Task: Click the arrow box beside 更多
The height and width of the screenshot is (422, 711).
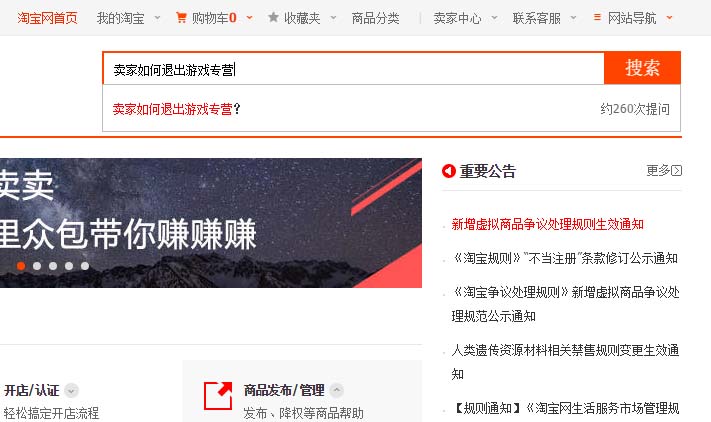Action: [x=677, y=170]
